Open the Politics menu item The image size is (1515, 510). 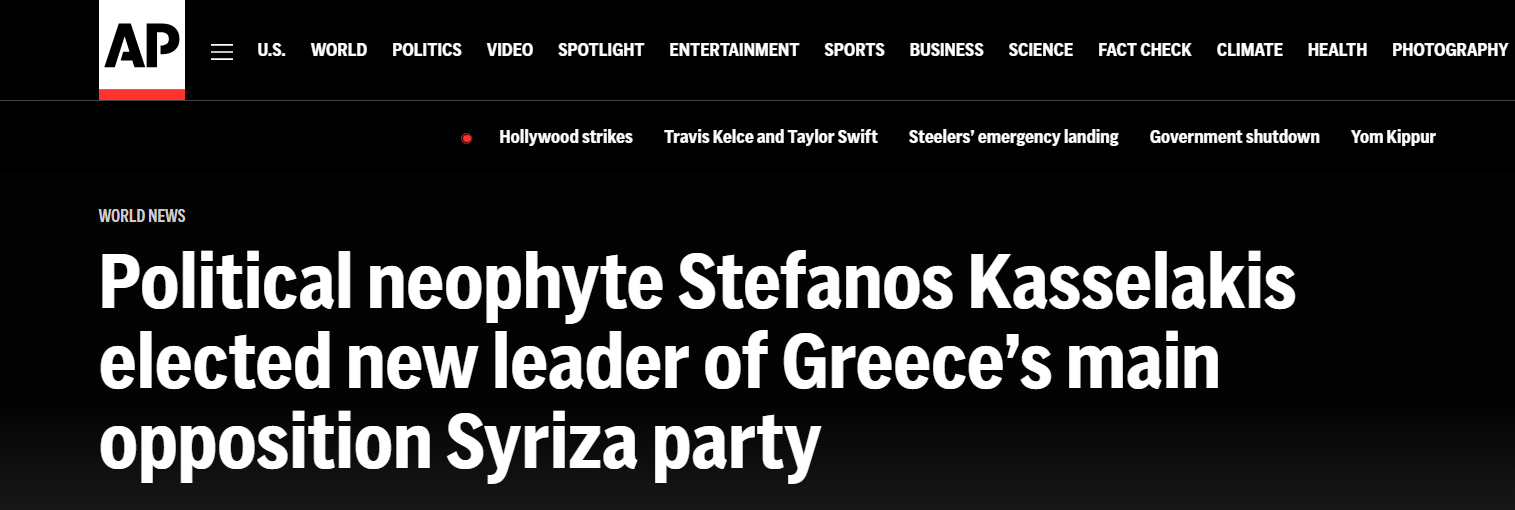point(427,50)
